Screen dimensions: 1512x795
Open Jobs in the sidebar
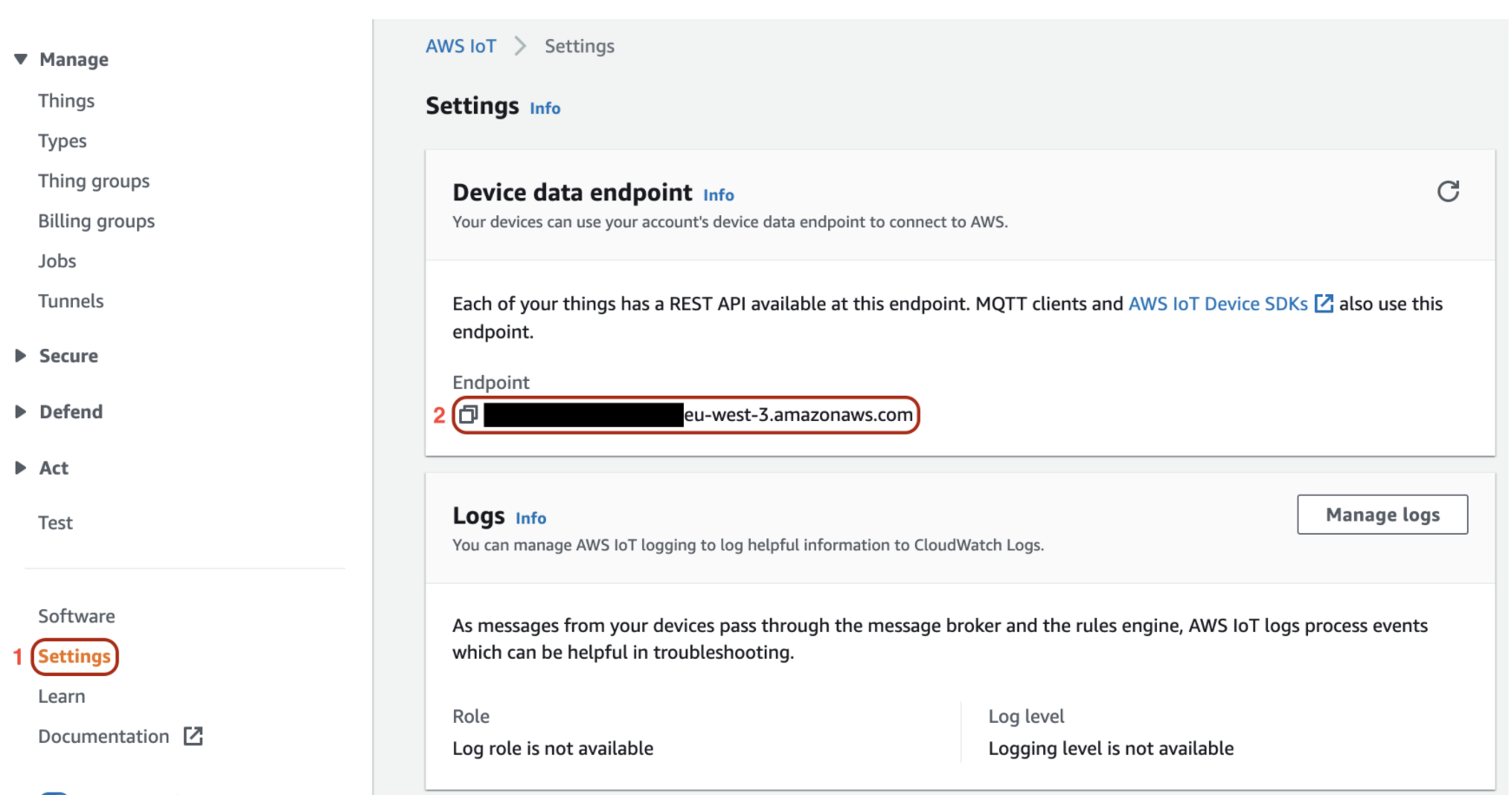(x=57, y=261)
